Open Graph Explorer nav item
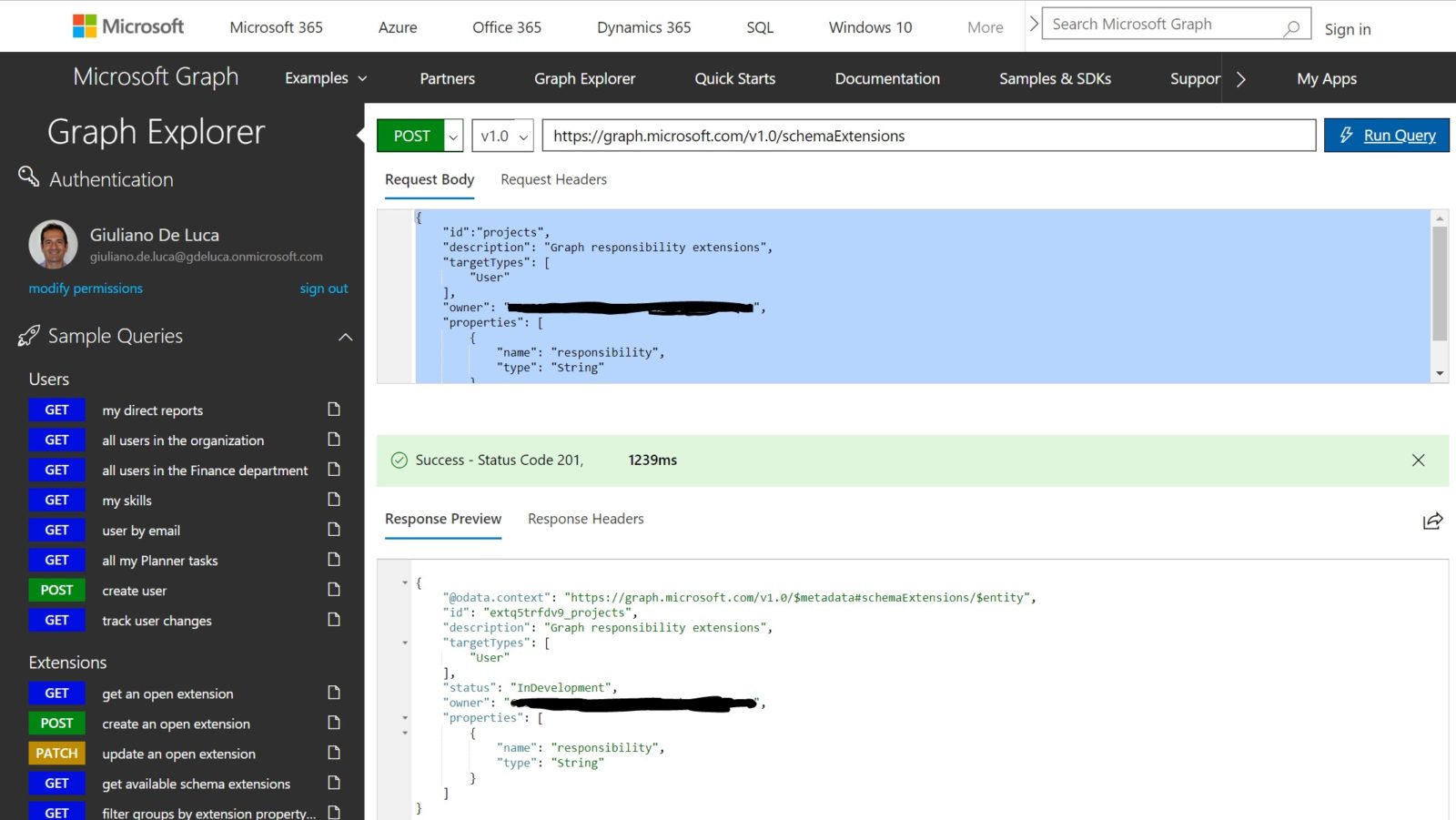 click(x=584, y=78)
